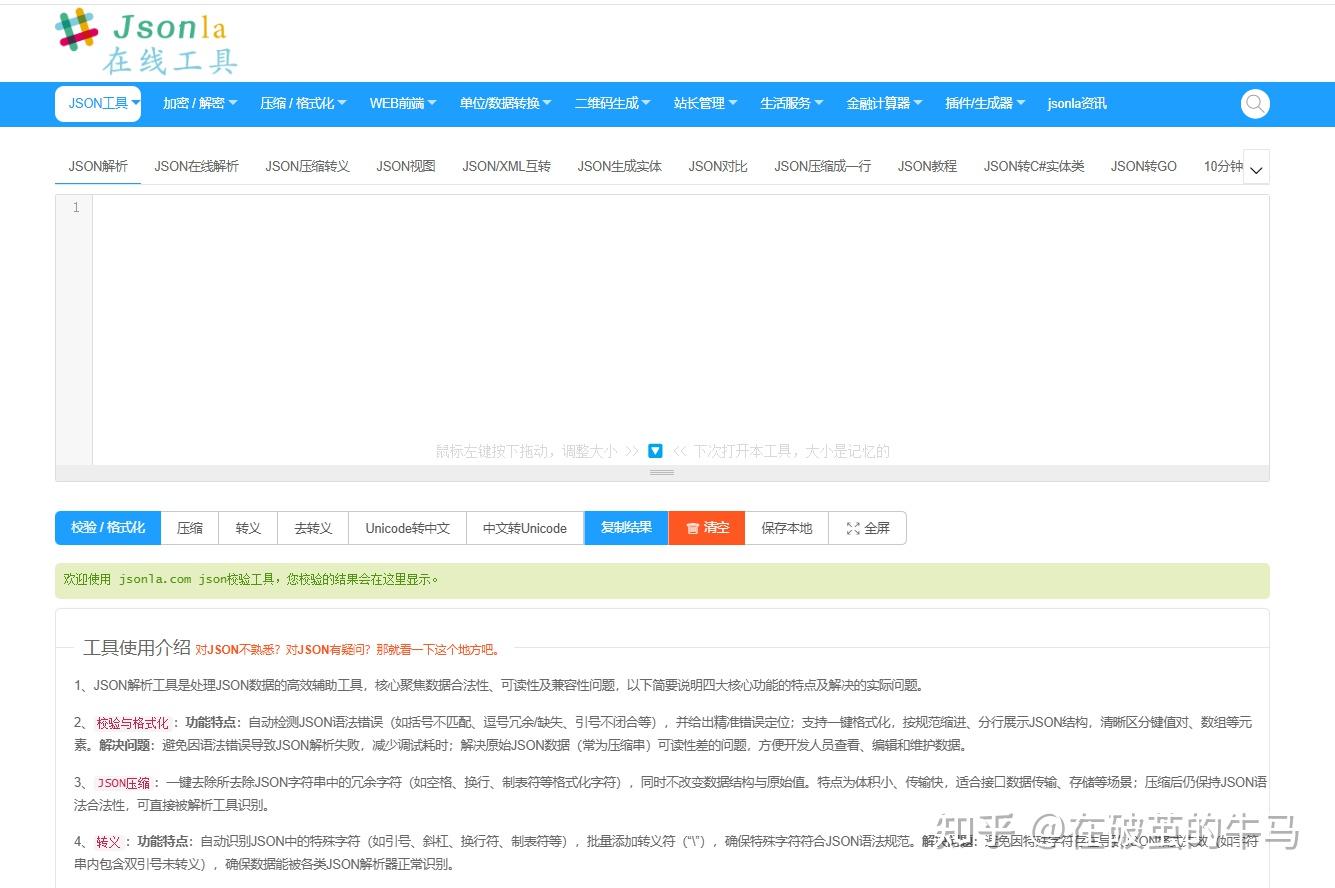Image resolution: width=1335 pixels, height=888 pixels.
Task: Expand the 单位/数据转换 navigation dropdown
Action: 505,103
